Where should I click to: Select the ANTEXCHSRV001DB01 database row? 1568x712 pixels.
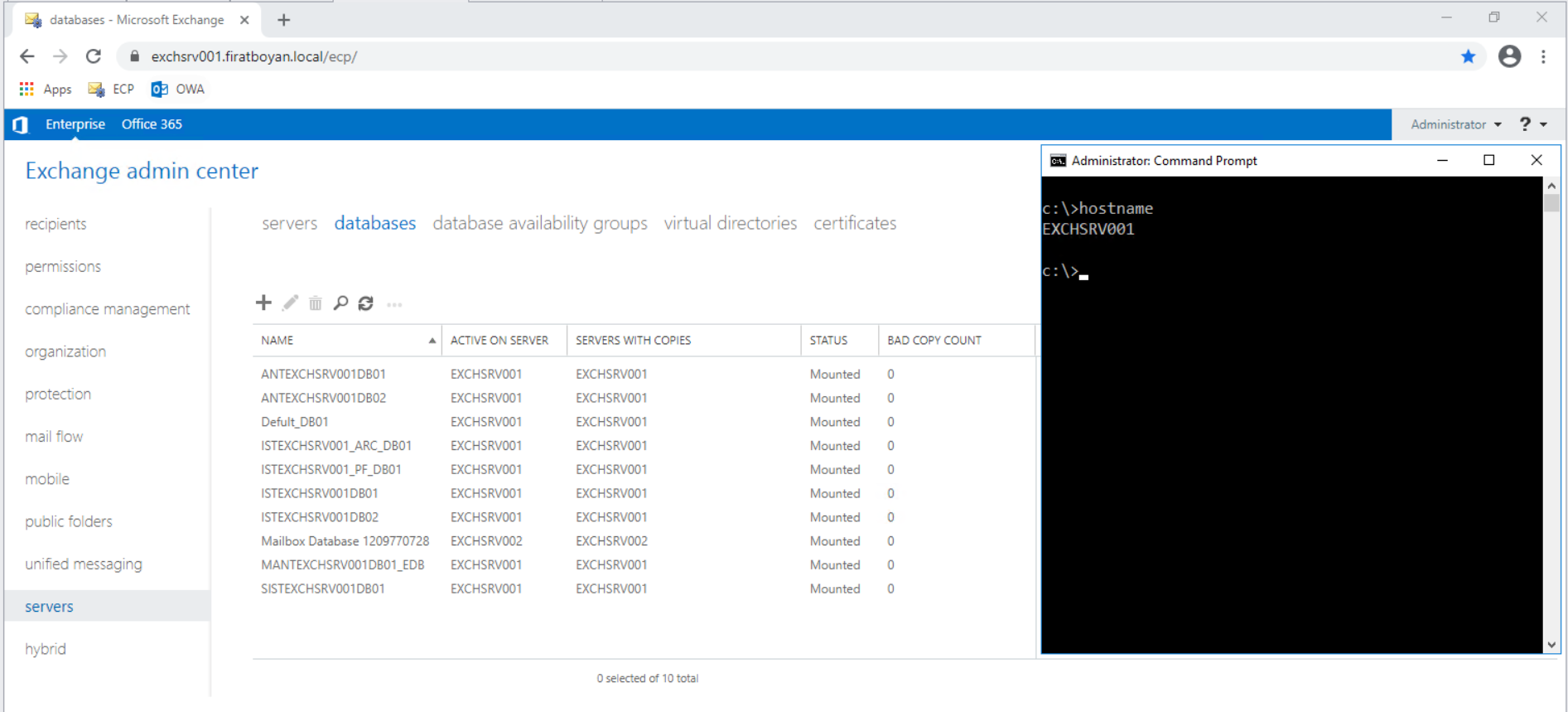click(x=644, y=374)
